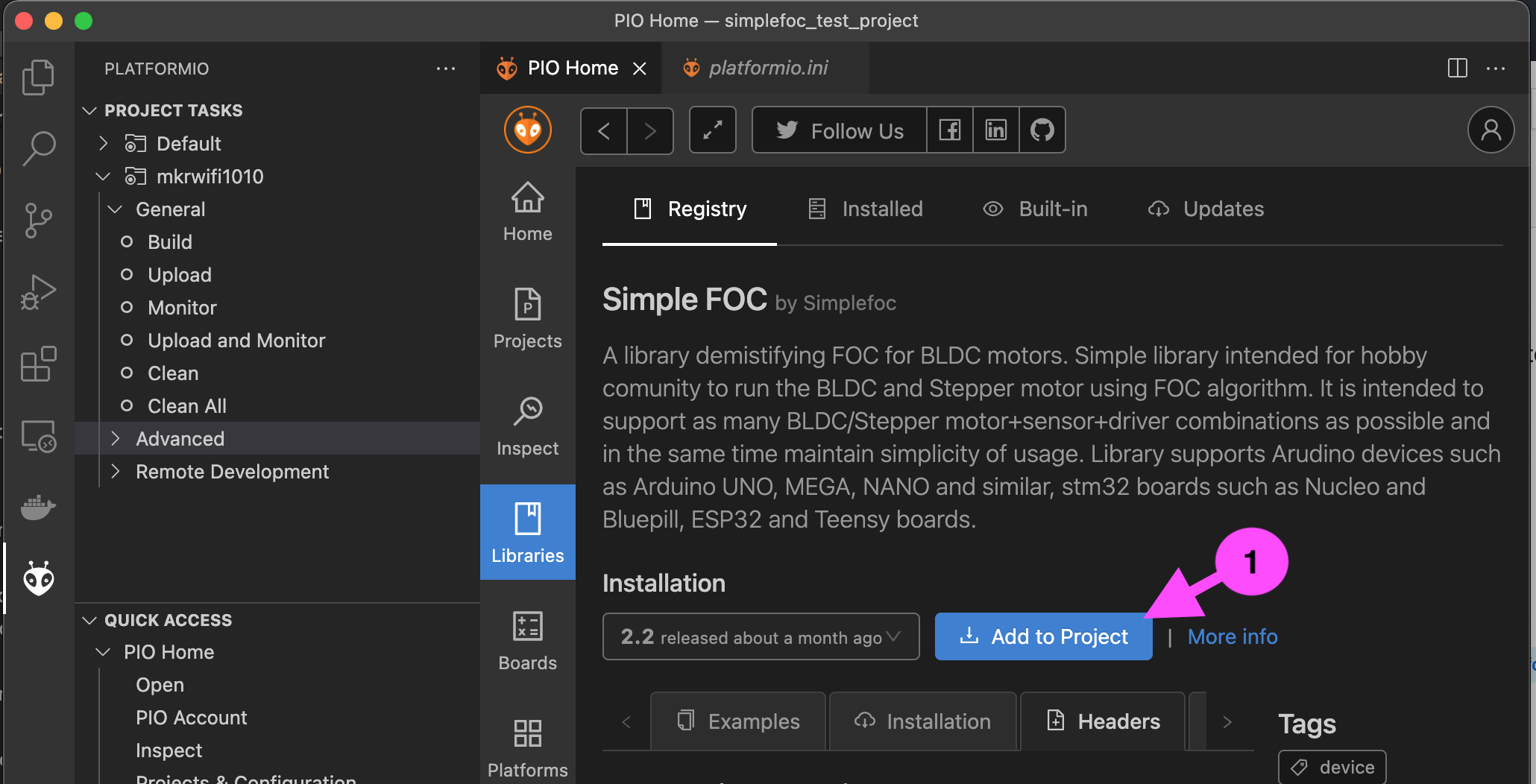
Task: Open the Extensions view icon
Action: 38,364
